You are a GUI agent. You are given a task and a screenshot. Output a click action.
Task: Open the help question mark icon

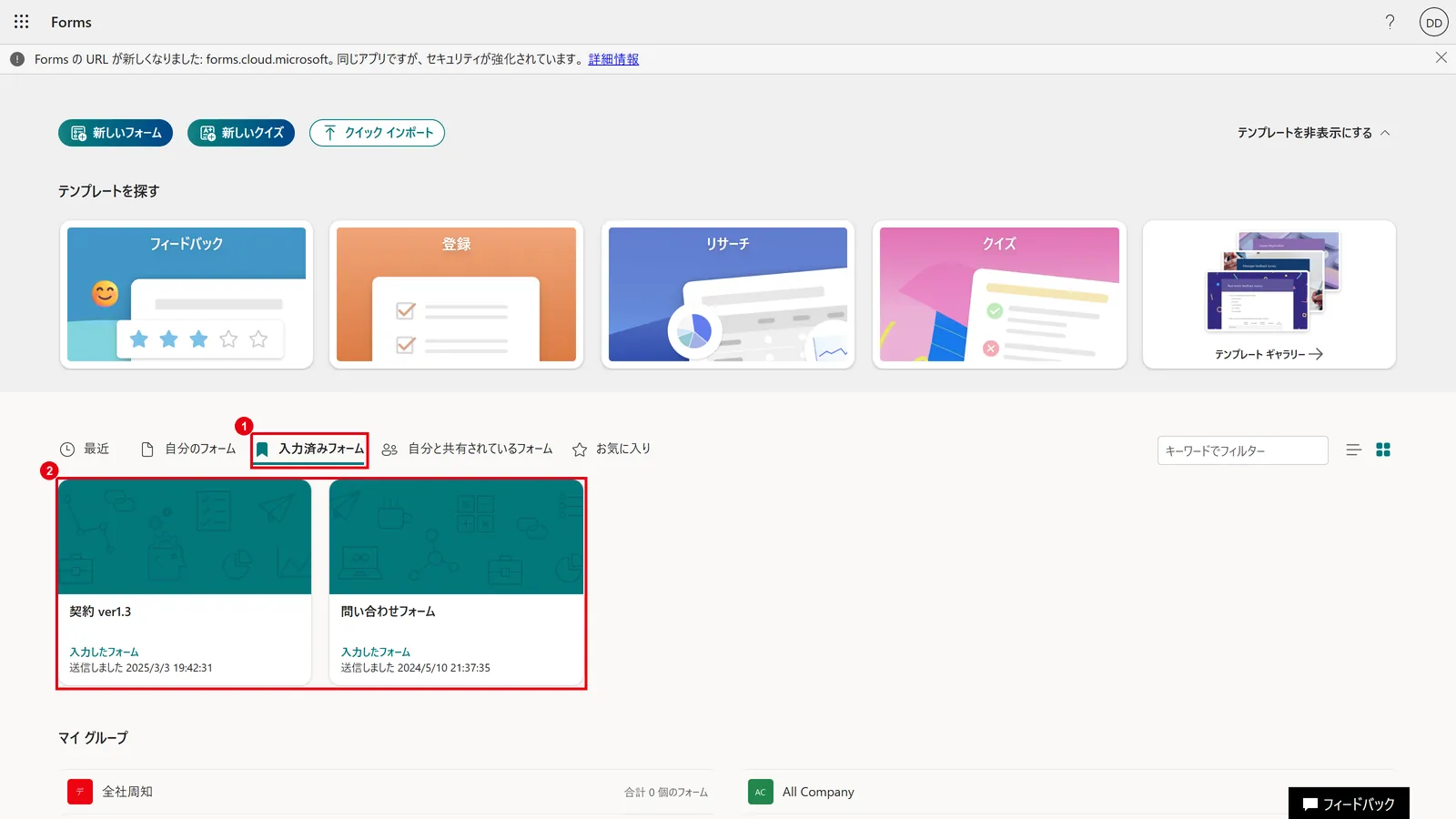pyautogui.click(x=1390, y=22)
